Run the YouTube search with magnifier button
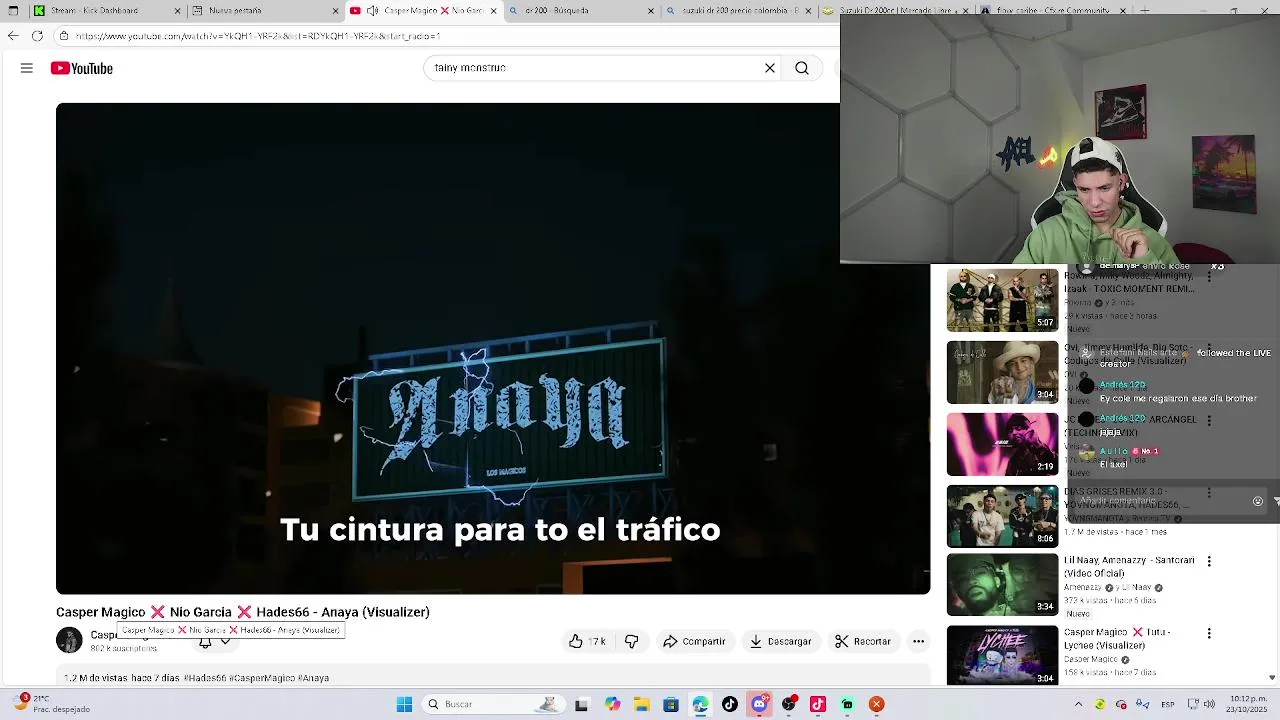Viewport: 1280px width, 720px height. 802,68
